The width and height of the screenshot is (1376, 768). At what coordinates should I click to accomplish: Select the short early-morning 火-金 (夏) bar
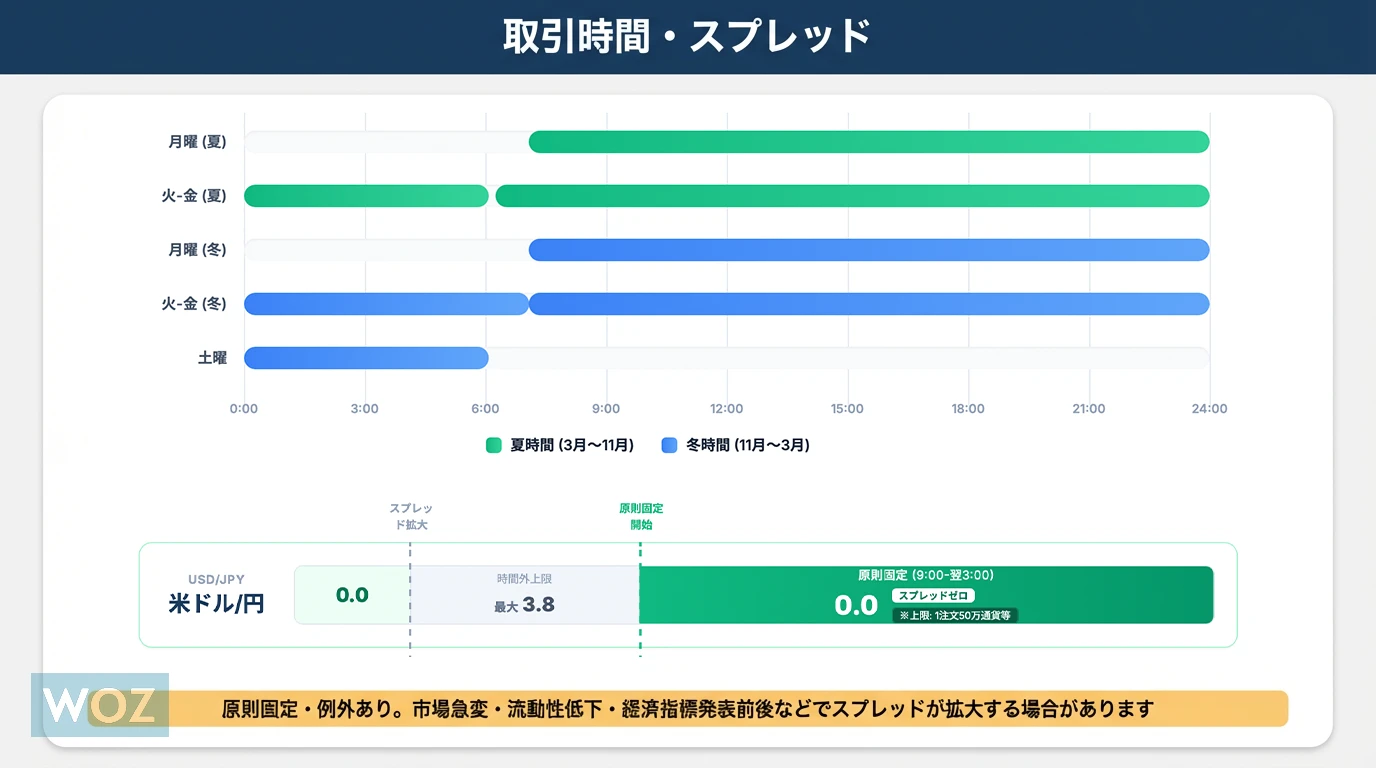point(366,196)
